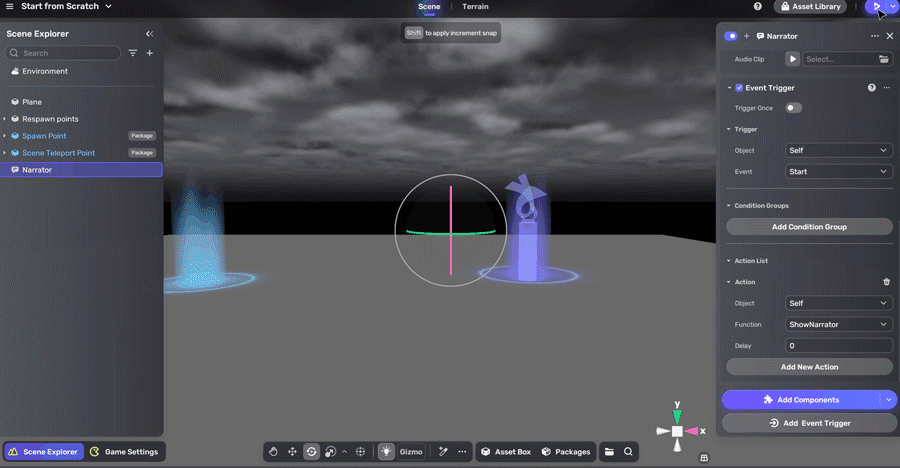
Task: Enable the Trigger Once switch
Action: coord(793,108)
